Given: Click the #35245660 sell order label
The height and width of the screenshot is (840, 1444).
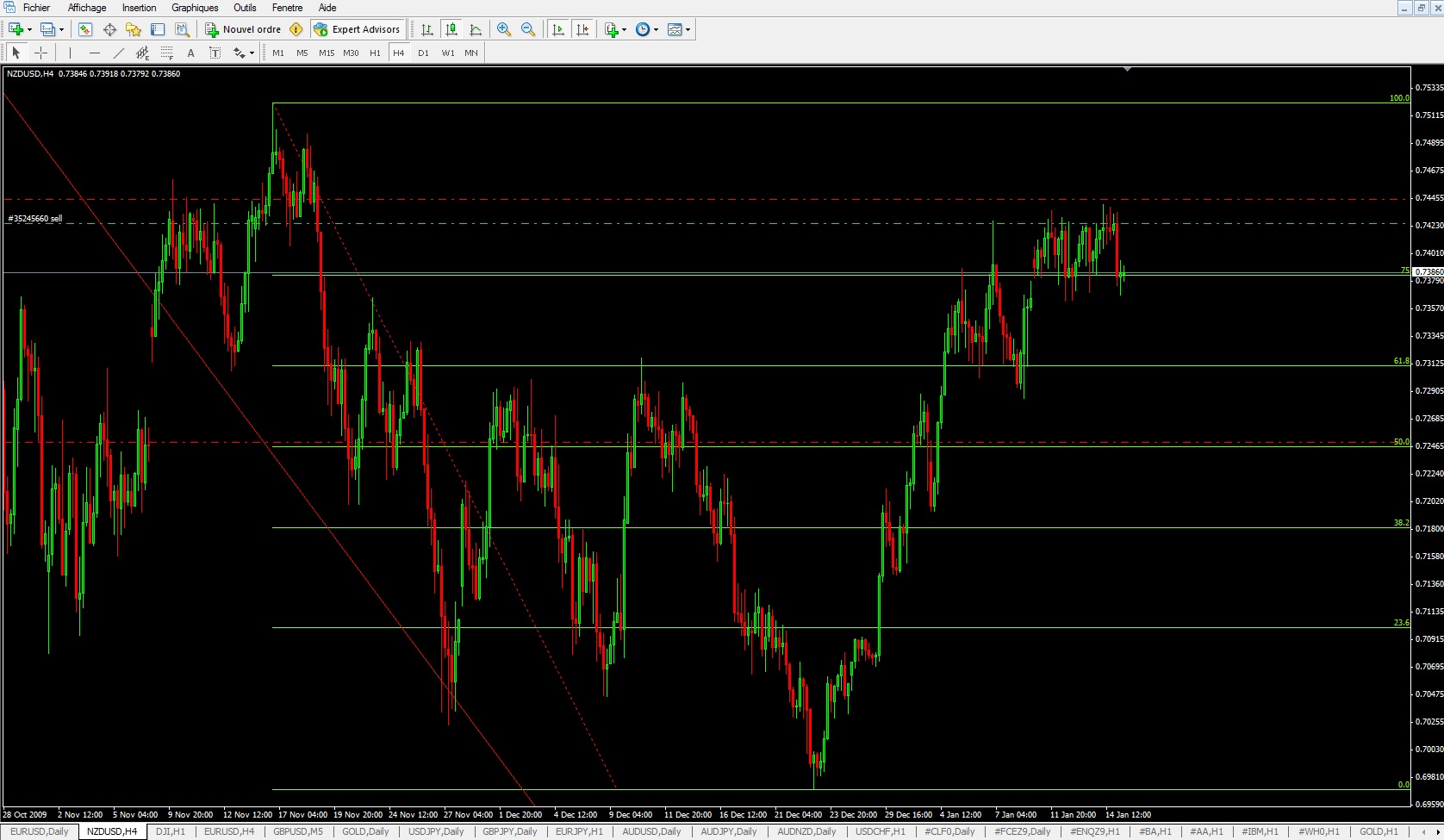Looking at the screenshot, I should coord(35,219).
